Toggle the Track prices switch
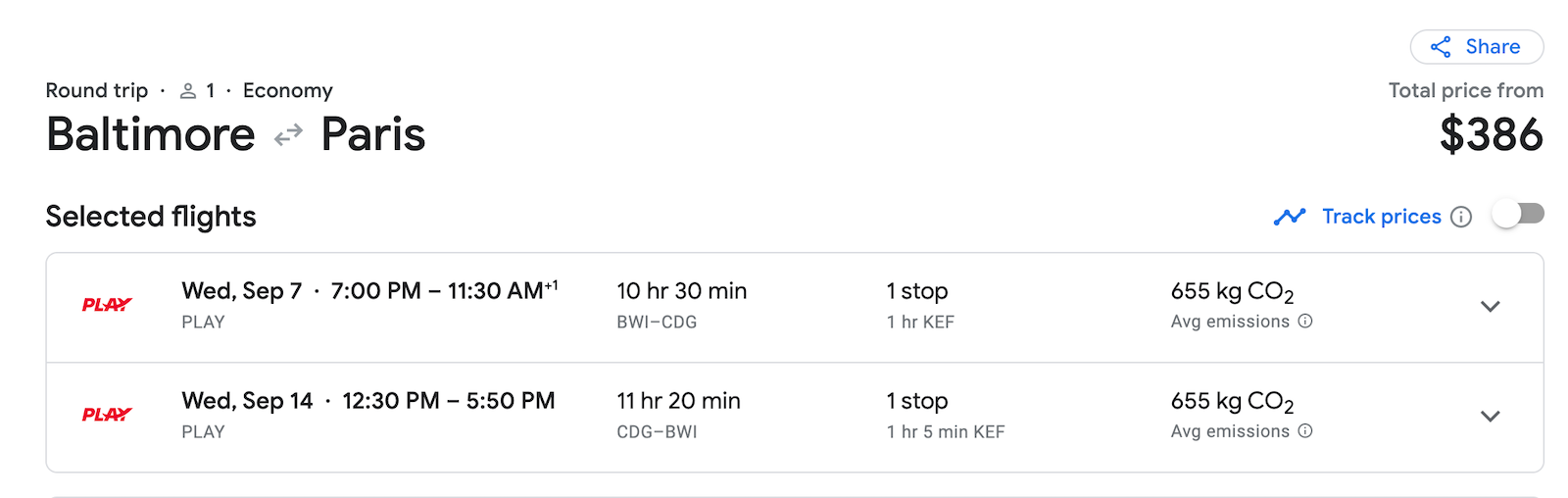 (x=1517, y=215)
